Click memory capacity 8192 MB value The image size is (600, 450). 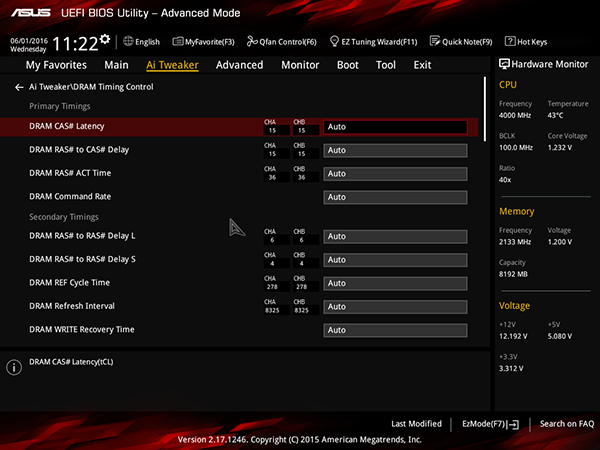[513, 274]
